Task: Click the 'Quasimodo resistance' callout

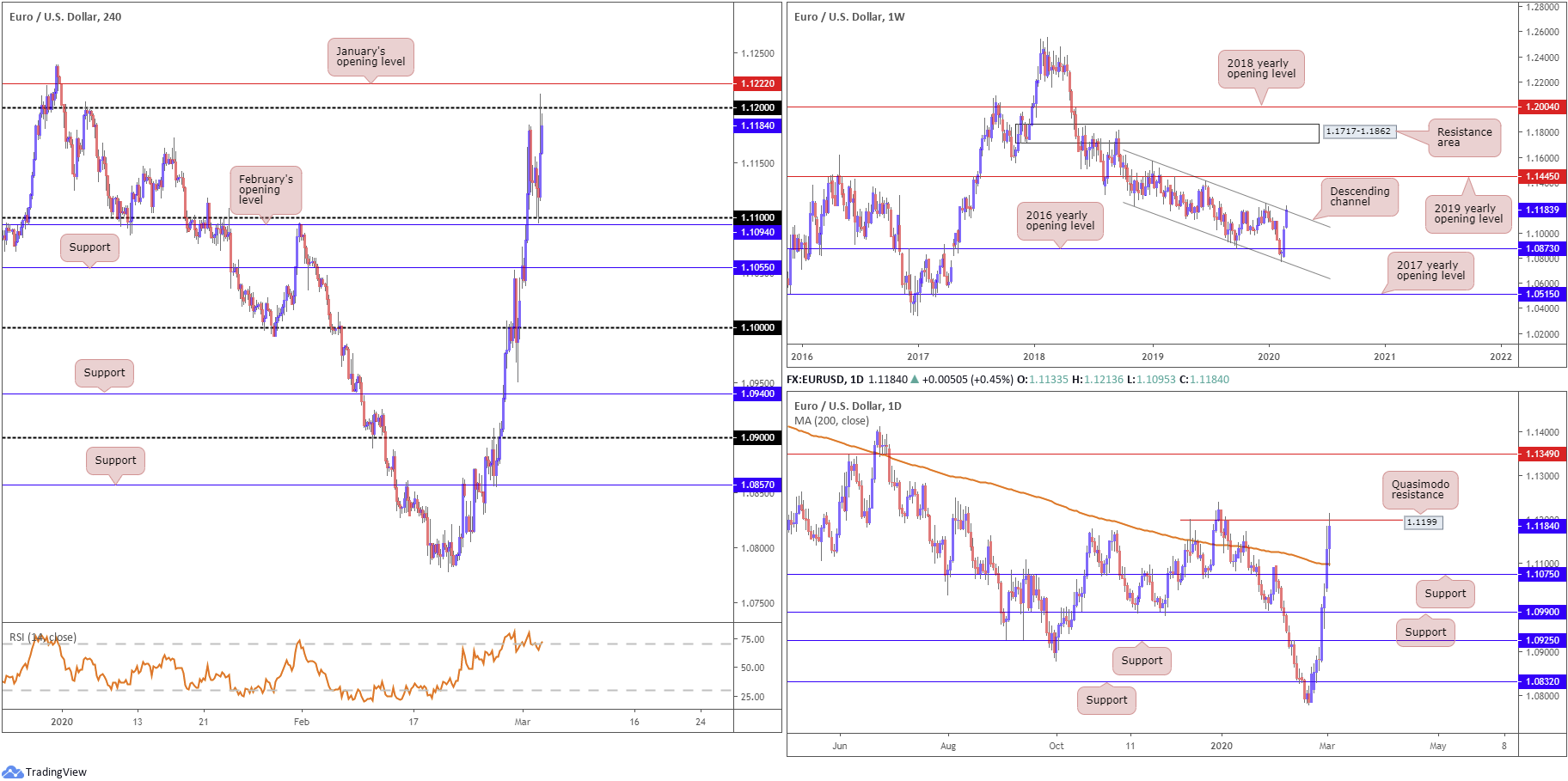Action: point(1420,490)
